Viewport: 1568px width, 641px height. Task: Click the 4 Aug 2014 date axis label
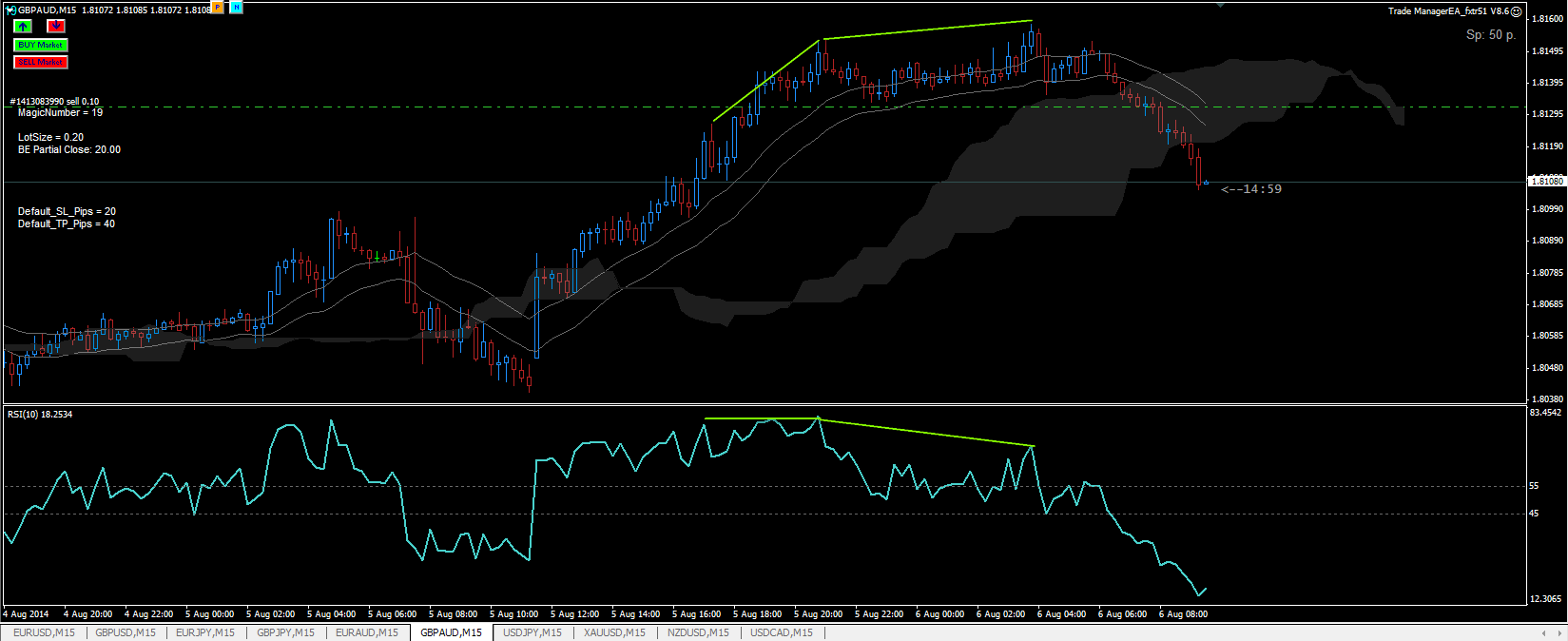tap(26, 614)
